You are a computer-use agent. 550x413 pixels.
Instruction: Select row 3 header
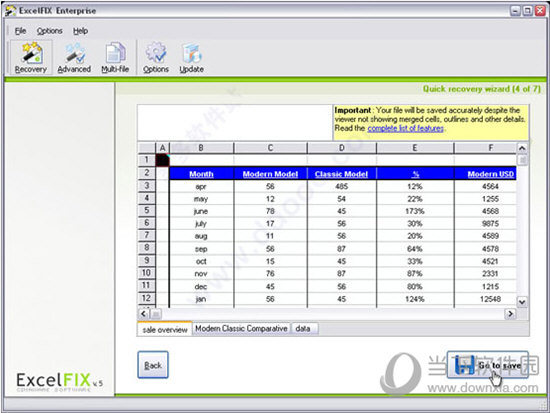(x=147, y=186)
